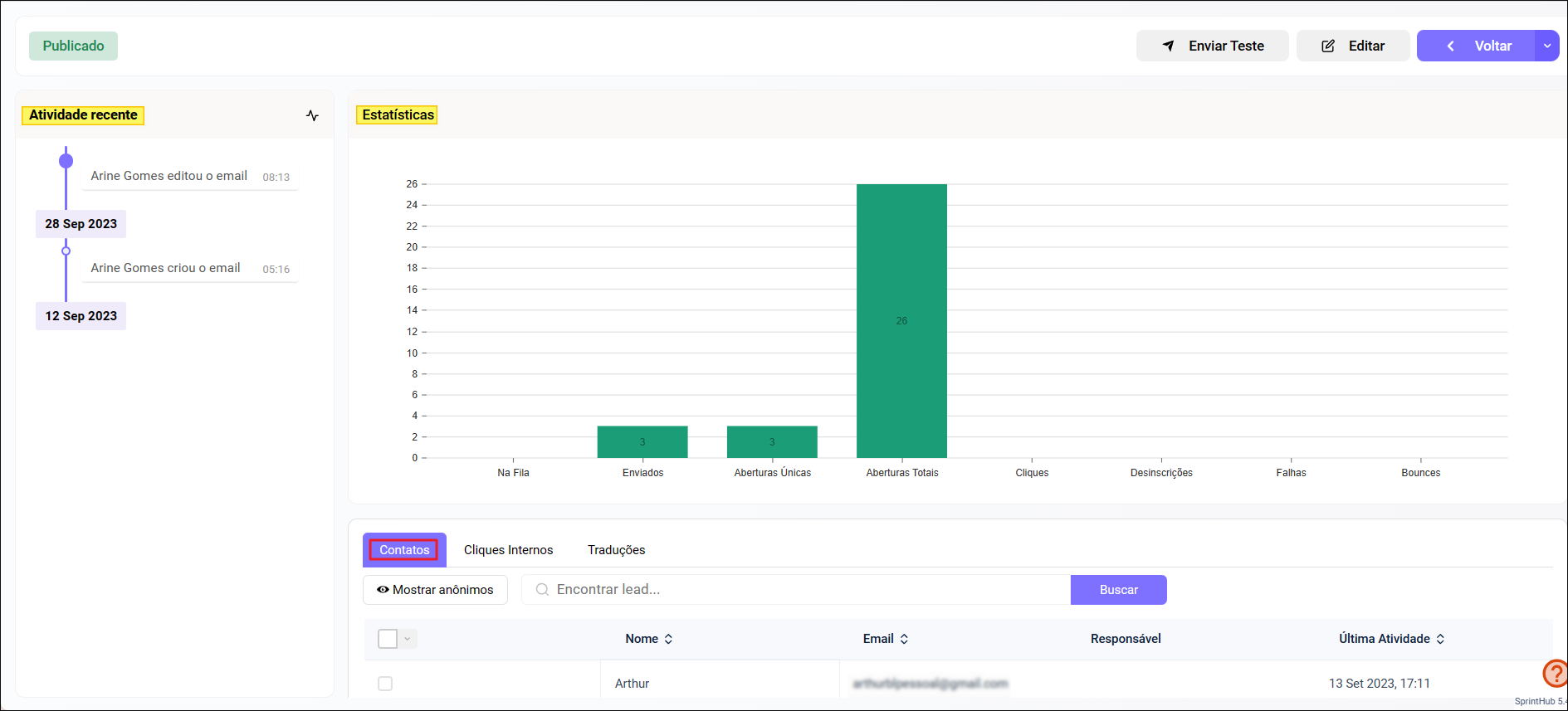Check the select-all contacts checkbox
This screenshot has width=1568, height=711.
point(388,639)
